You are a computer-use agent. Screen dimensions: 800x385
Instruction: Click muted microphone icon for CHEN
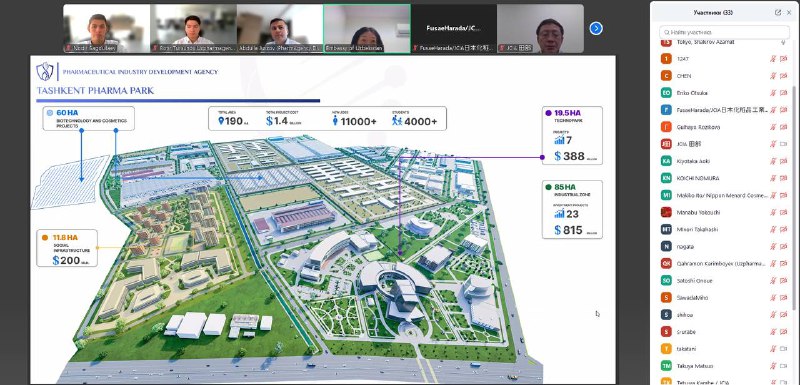coord(773,76)
